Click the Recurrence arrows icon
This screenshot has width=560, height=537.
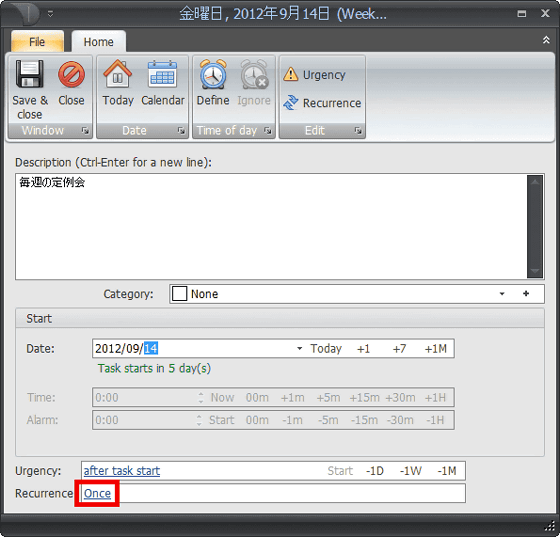(291, 103)
